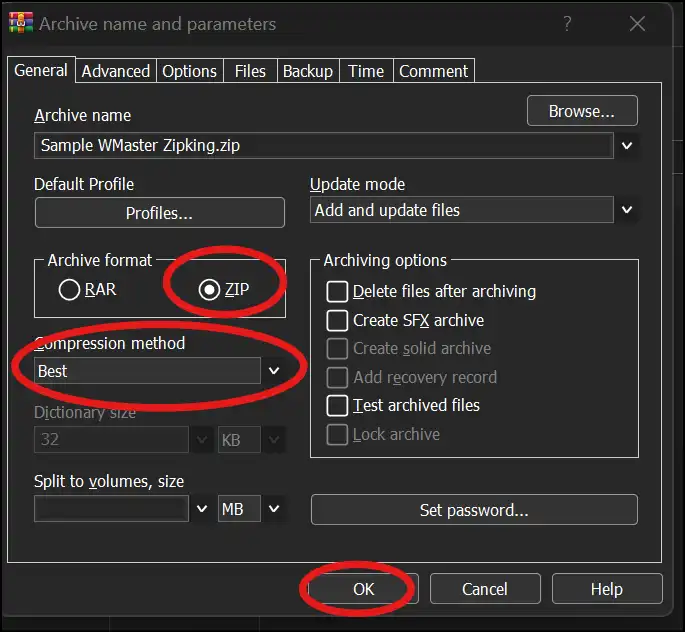Screen dimensions: 685x632
Task: Click the question mark help icon
Action: pos(567,24)
